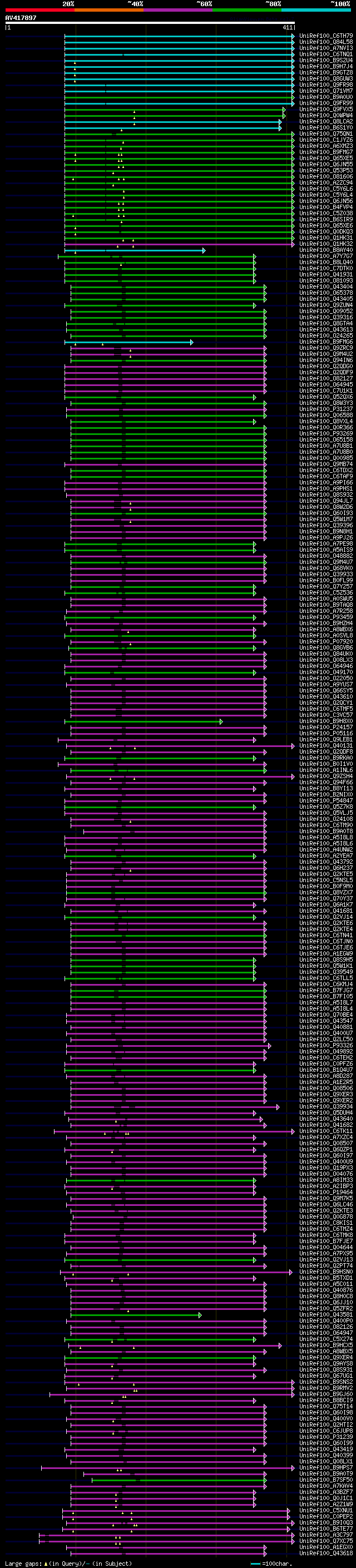This screenshot has width=356, height=1568.
Task: Select label UniRef100_Q40131
Action: coord(325,746)
